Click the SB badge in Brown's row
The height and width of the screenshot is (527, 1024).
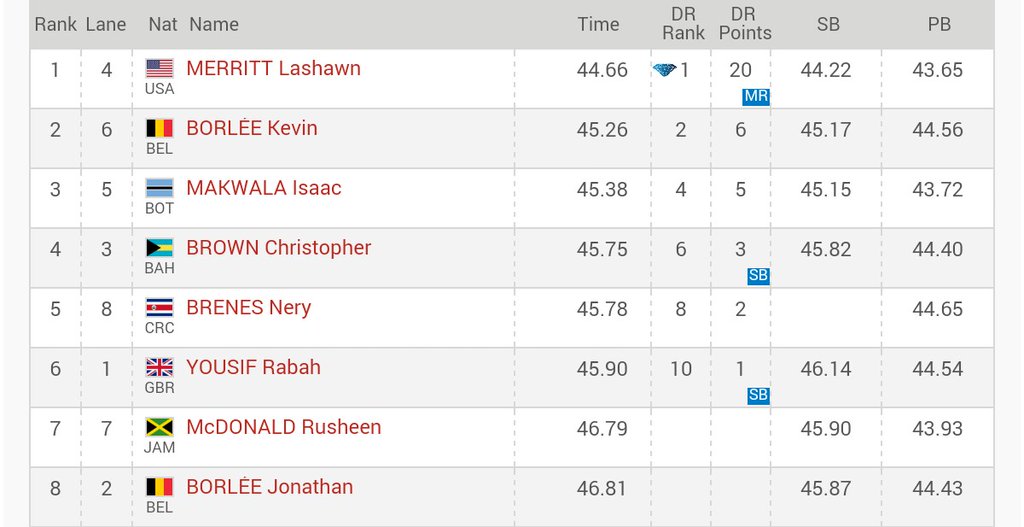click(x=758, y=276)
